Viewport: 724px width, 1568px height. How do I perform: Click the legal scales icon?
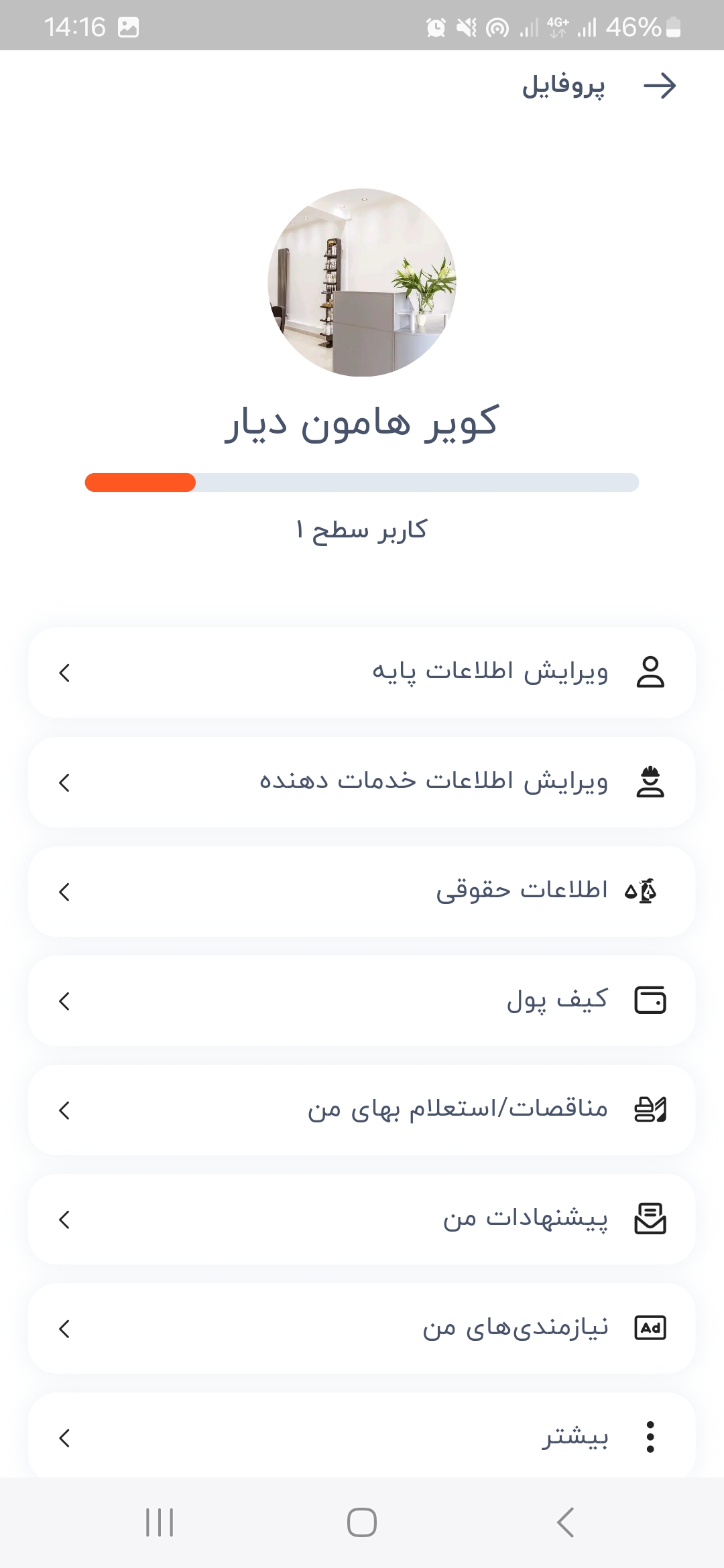(x=642, y=891)
